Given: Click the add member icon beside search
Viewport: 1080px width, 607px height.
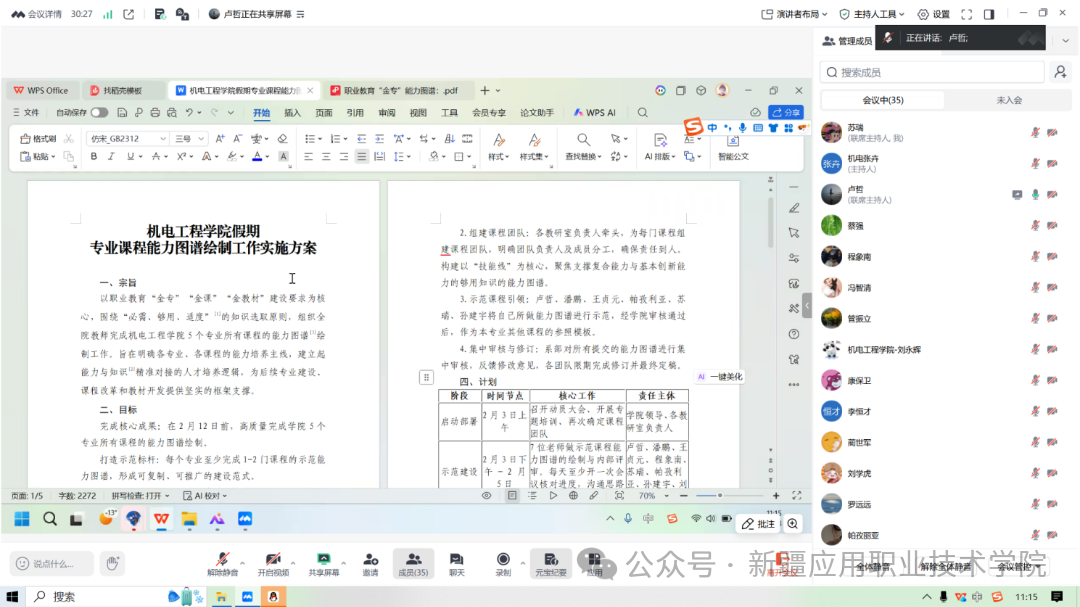Looking at the screenshot, I should (1060, 72).
